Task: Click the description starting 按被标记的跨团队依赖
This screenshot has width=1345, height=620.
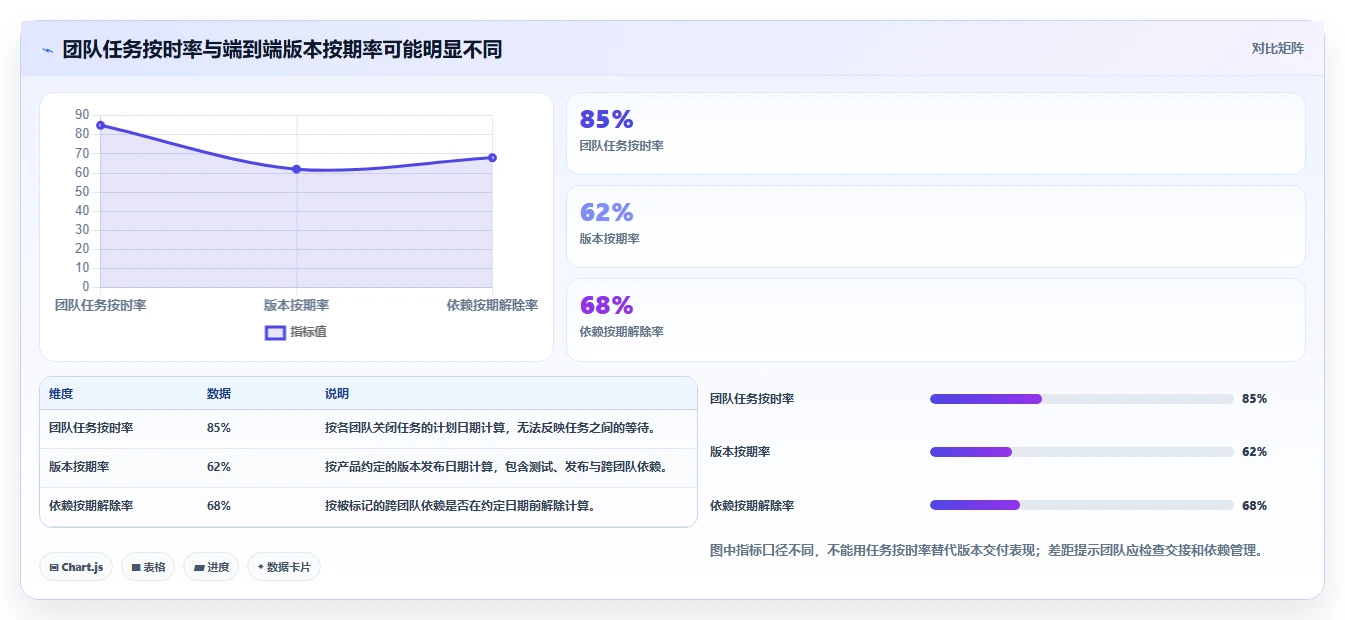Action: click(x=460, y=506)
